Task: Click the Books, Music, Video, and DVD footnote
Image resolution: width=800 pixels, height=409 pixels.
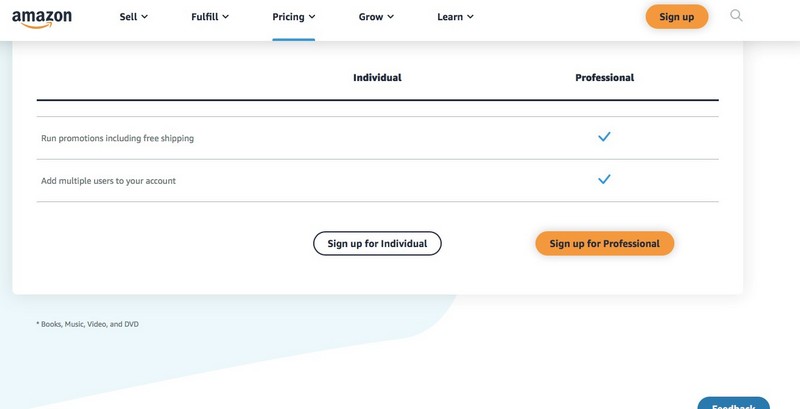Action: tap(87, 324)
